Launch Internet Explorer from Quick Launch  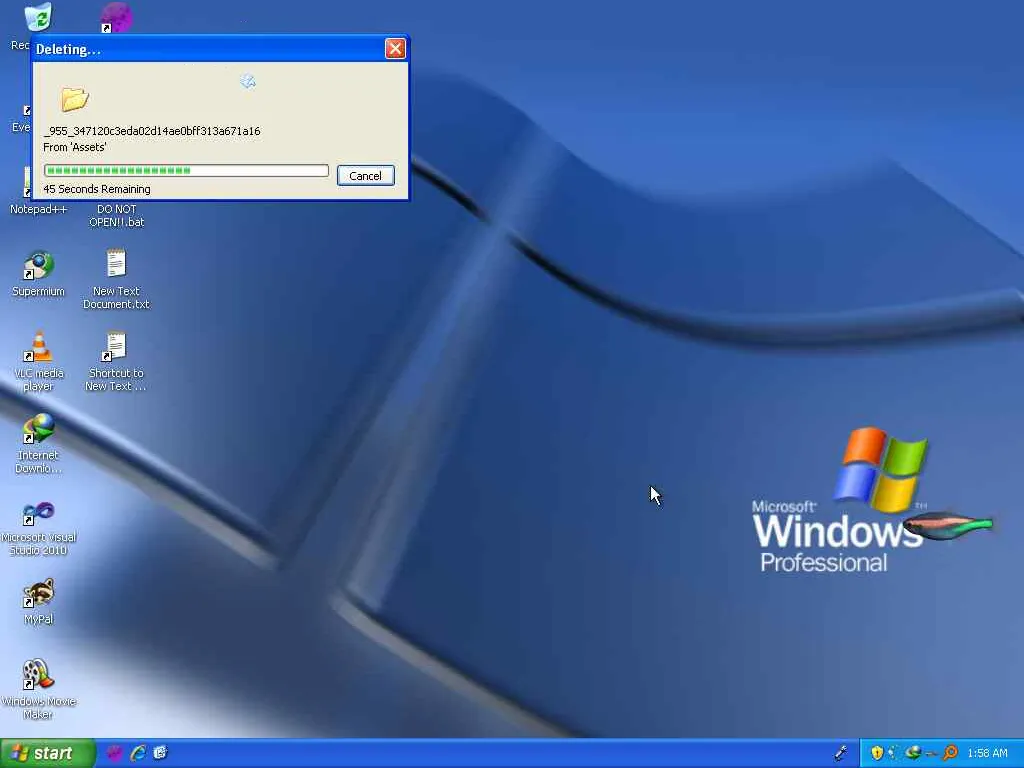coord(138,753)
